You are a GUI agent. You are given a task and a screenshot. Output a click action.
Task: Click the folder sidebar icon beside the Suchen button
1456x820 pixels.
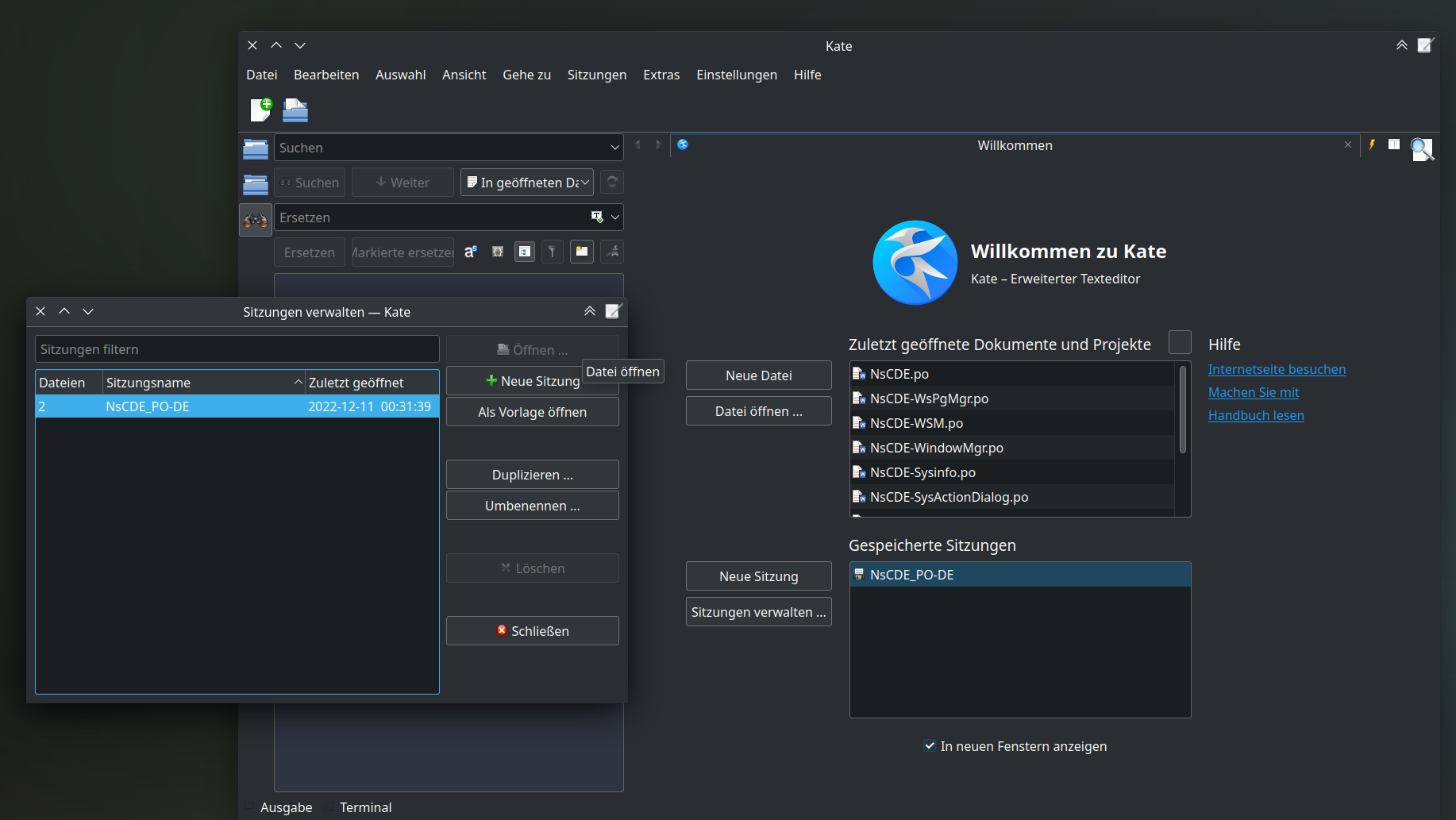coord(256,183)
